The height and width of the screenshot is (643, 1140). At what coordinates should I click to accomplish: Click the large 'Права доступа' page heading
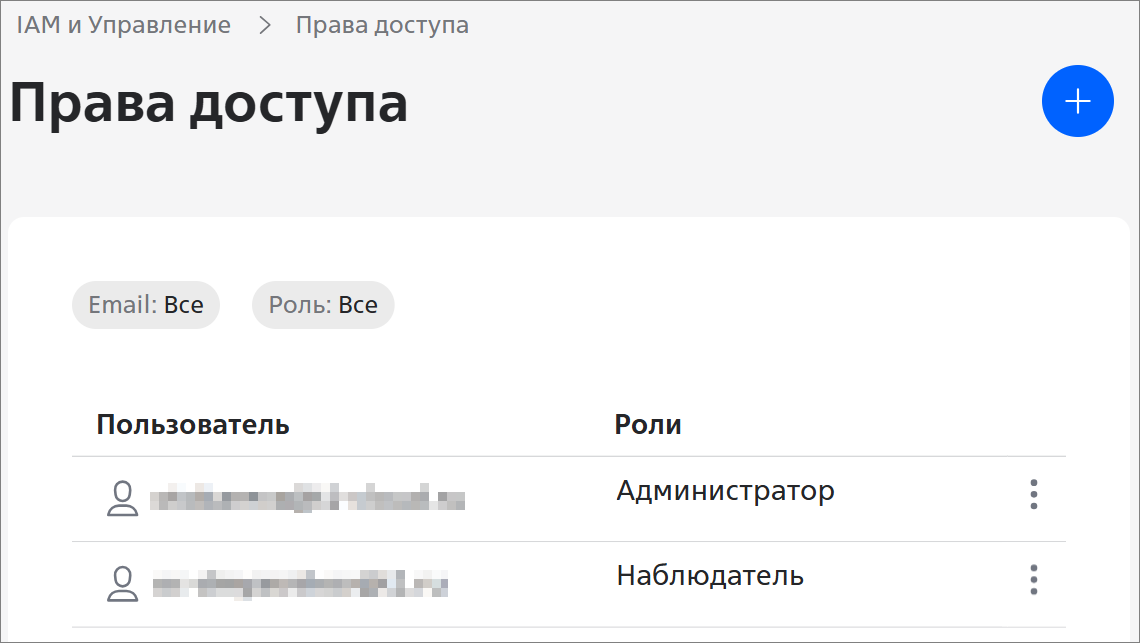pos(209,103)
